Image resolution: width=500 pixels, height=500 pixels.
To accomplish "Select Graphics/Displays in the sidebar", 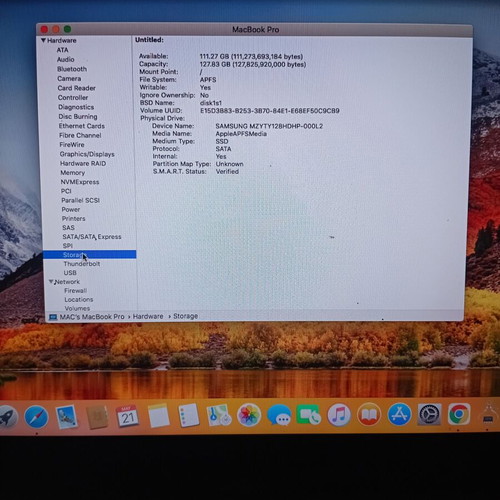I will tap(87, 154).
